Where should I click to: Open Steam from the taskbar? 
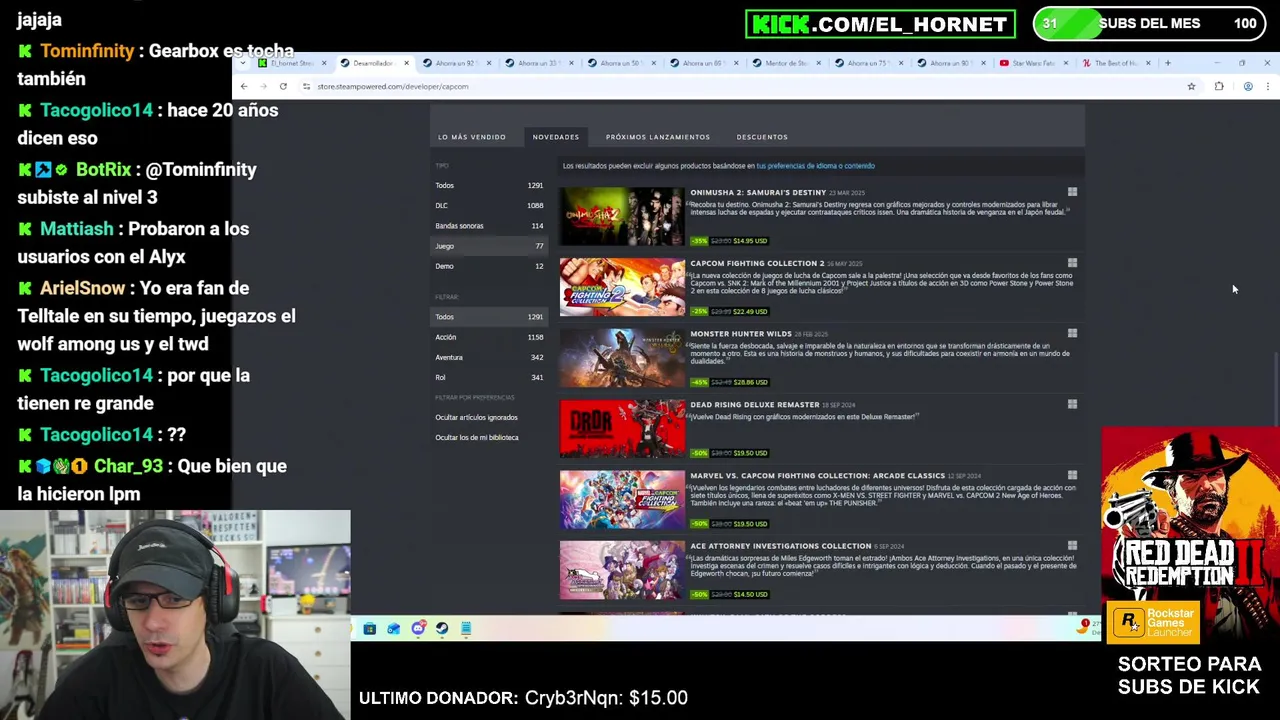442,629
